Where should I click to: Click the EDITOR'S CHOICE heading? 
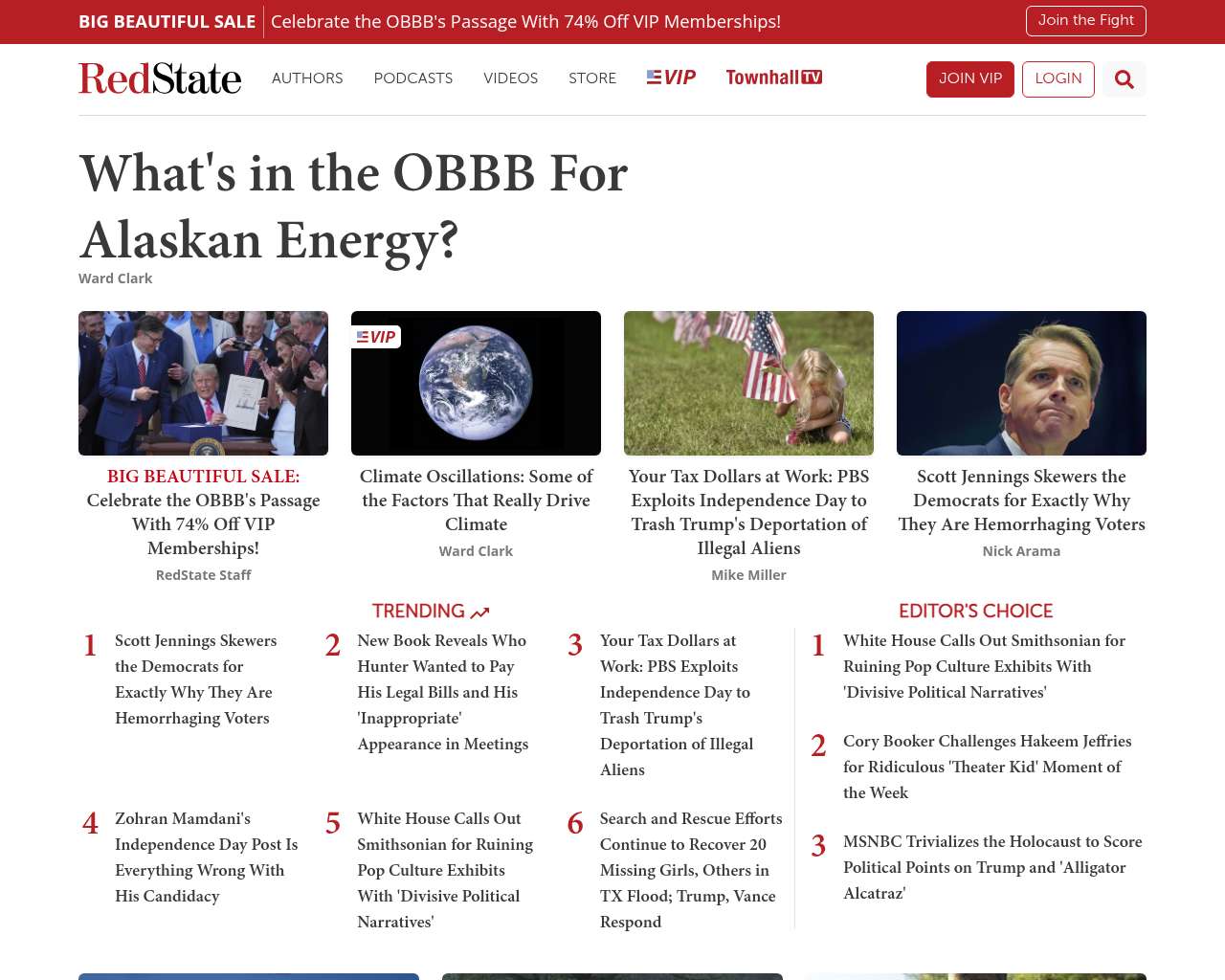[975, 611]
